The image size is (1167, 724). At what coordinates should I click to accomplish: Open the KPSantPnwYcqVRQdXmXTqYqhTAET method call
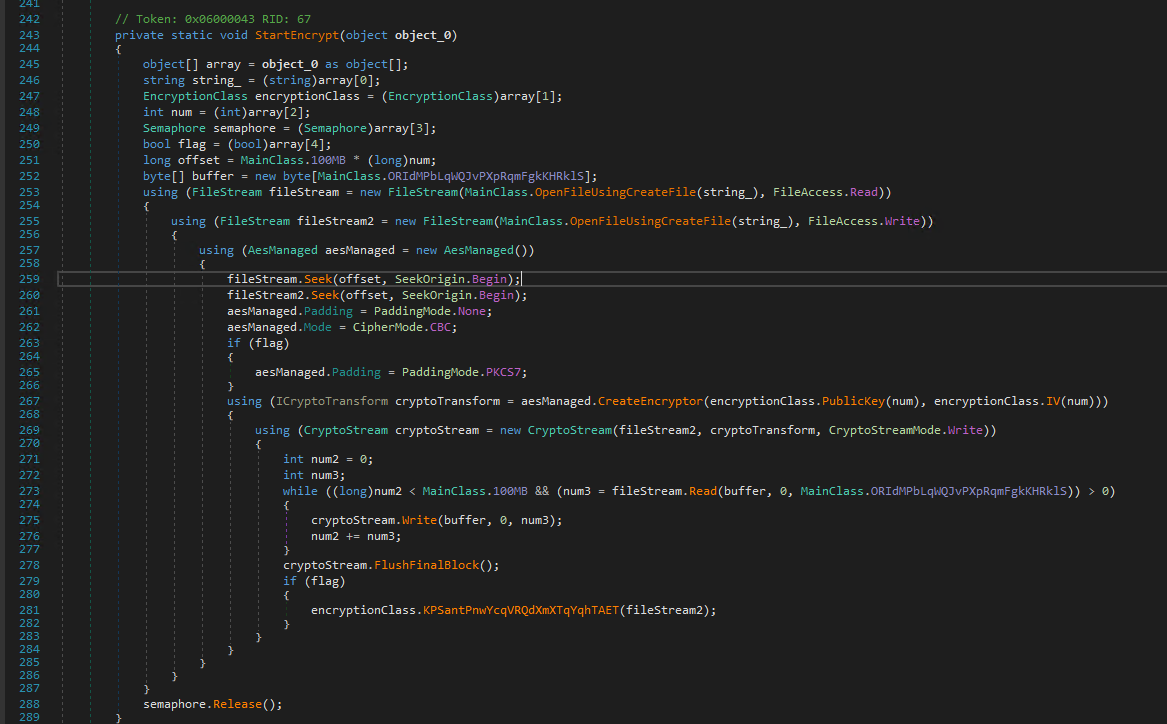521,611
